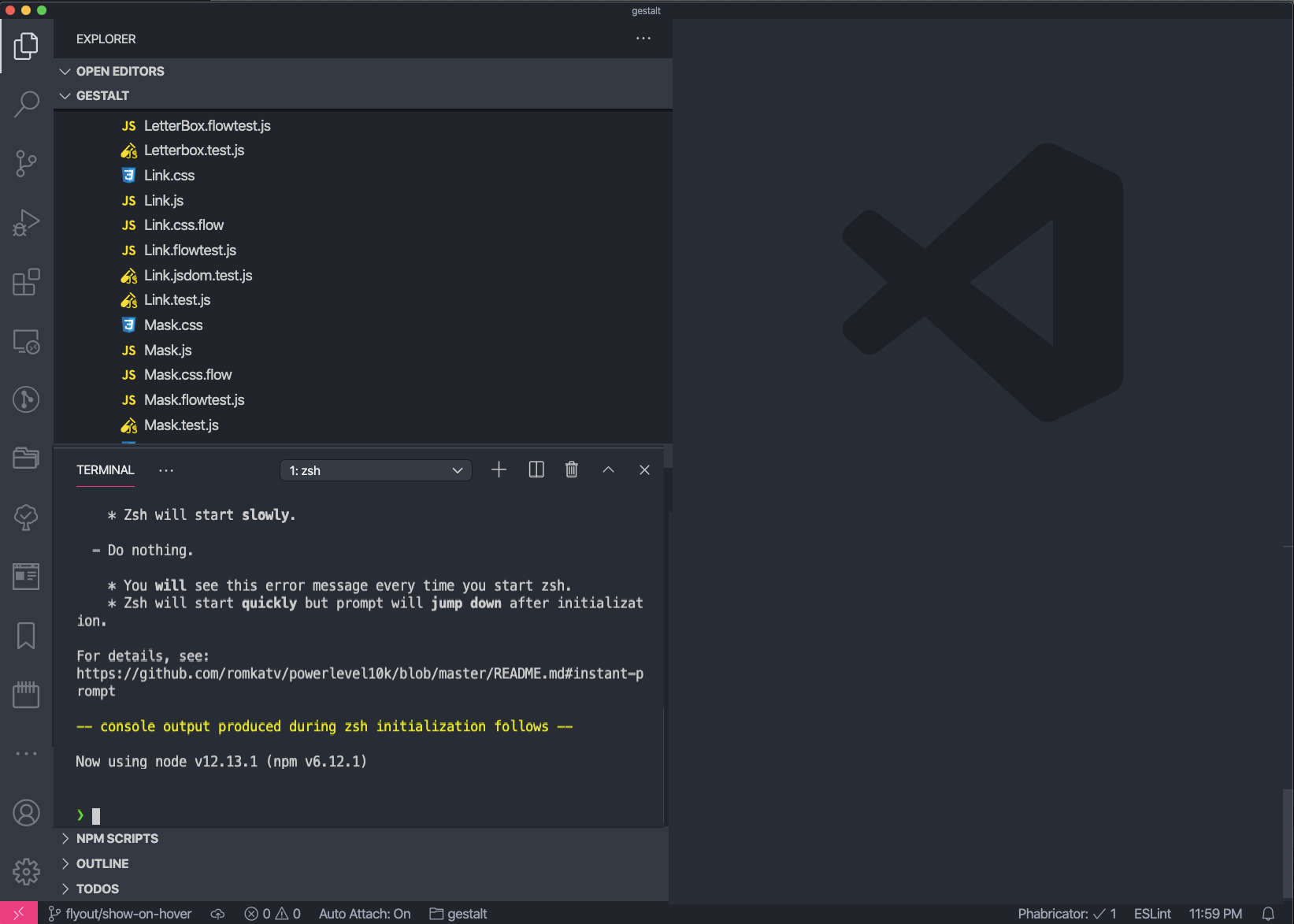This screenshot has height=924, width=1294.
Task: Toggle Auto Attach off in the status bar
Action: (365, 913)
